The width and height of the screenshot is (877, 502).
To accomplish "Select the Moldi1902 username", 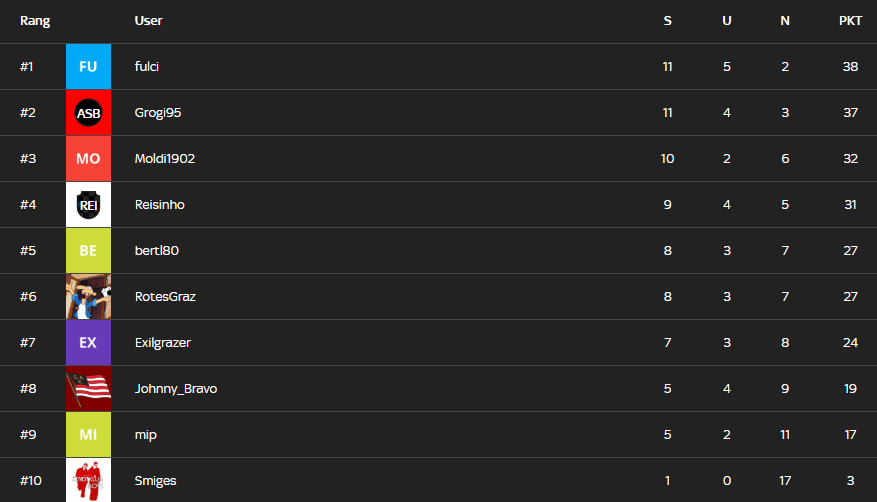I will [x=165, y=159].
